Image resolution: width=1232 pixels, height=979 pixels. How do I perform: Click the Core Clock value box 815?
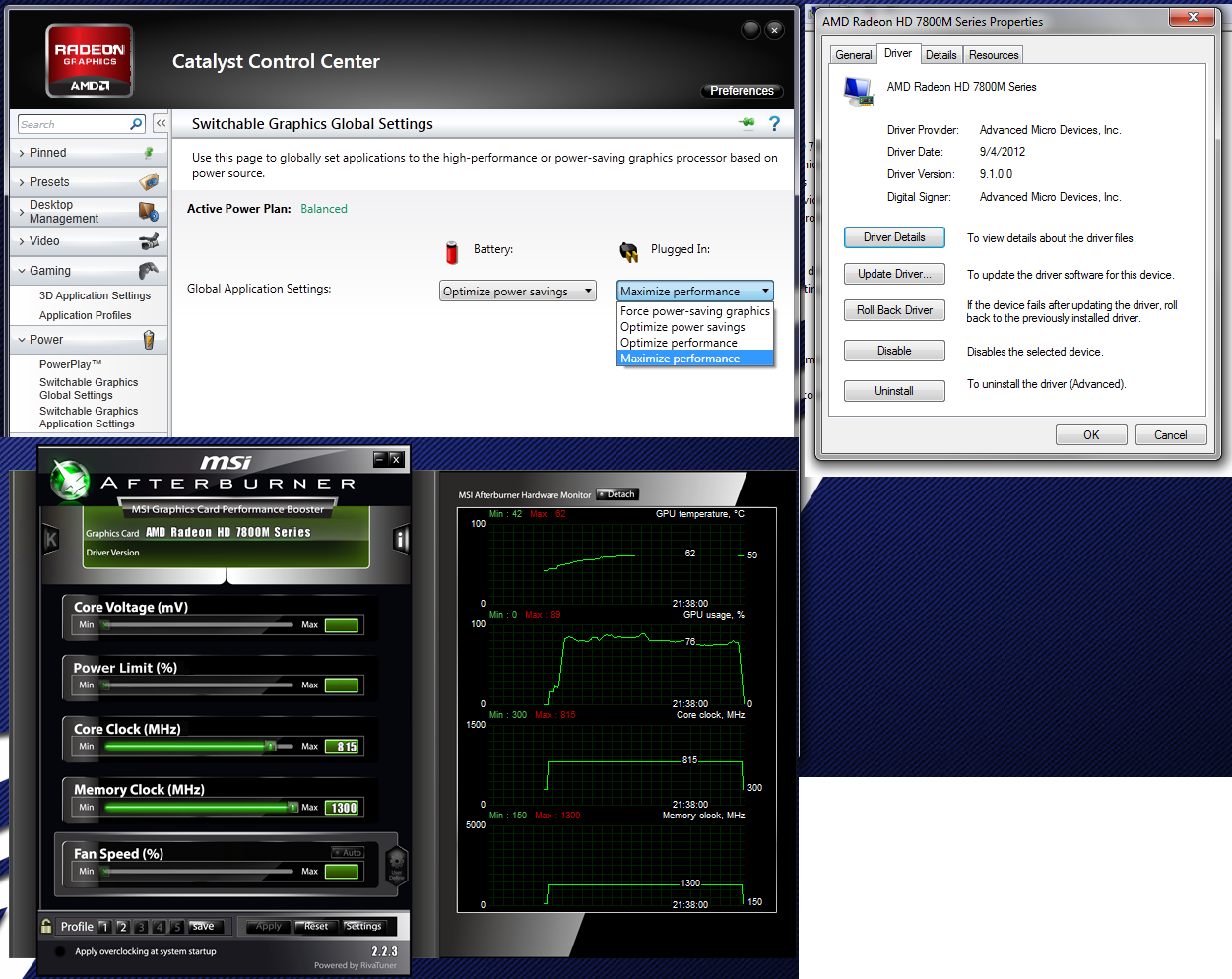[342, 747]
